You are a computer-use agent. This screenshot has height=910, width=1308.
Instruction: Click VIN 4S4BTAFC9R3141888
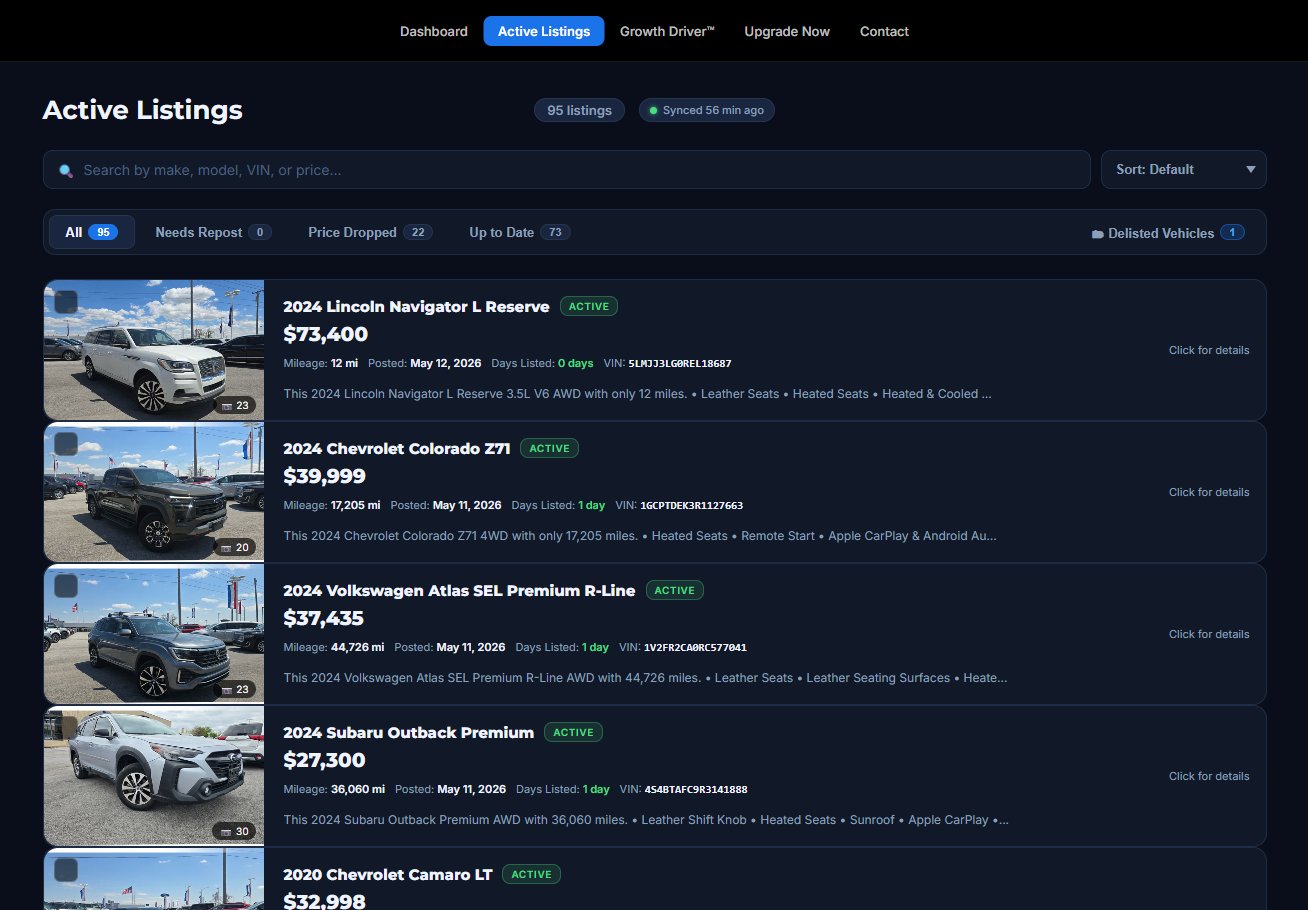(696, 789)
